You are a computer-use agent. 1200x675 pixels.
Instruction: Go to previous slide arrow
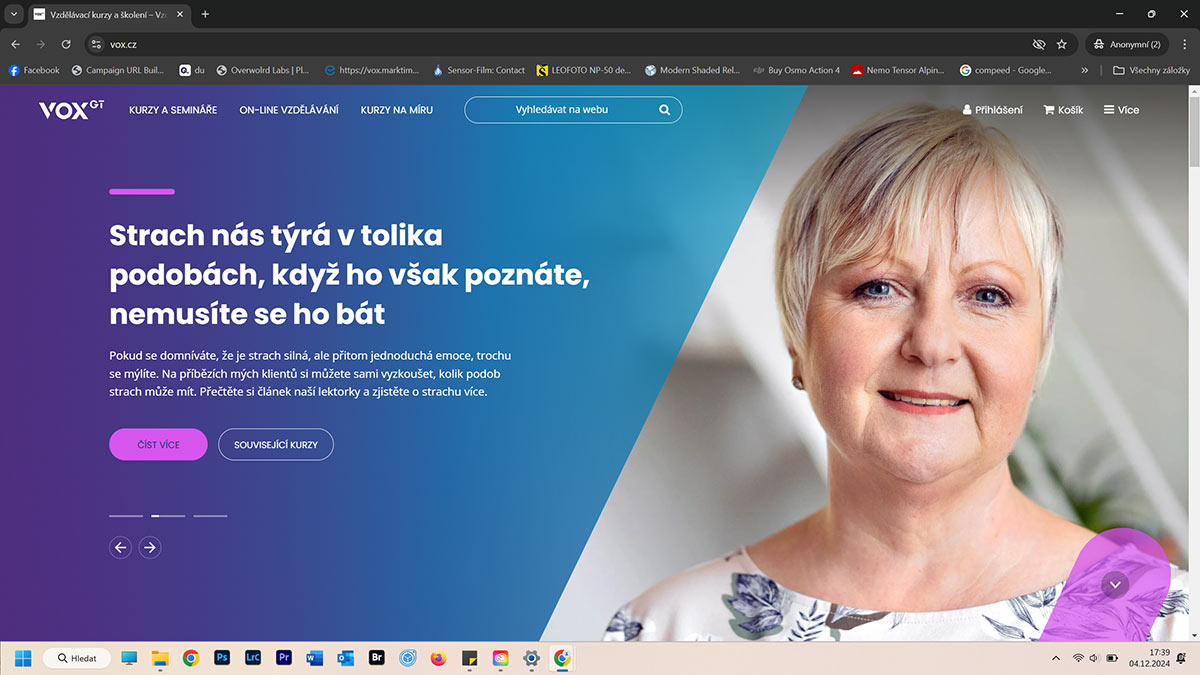120,547
